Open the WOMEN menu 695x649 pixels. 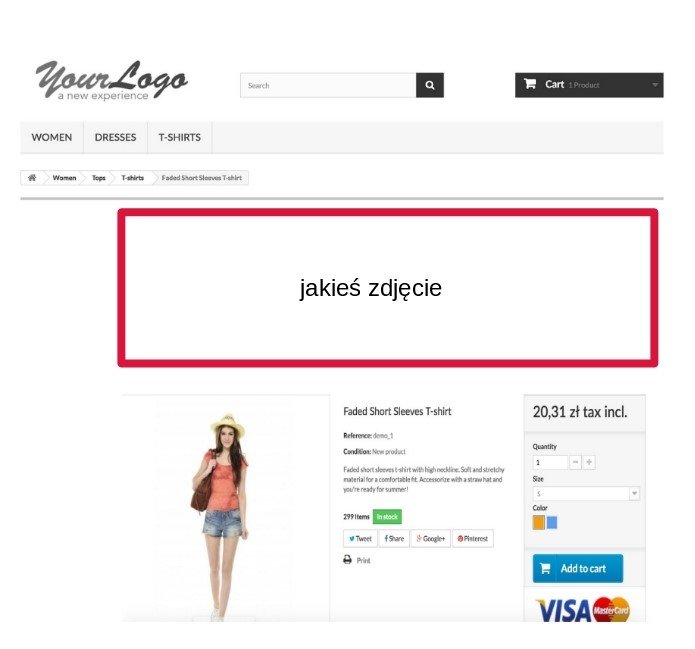click(52, 137)
